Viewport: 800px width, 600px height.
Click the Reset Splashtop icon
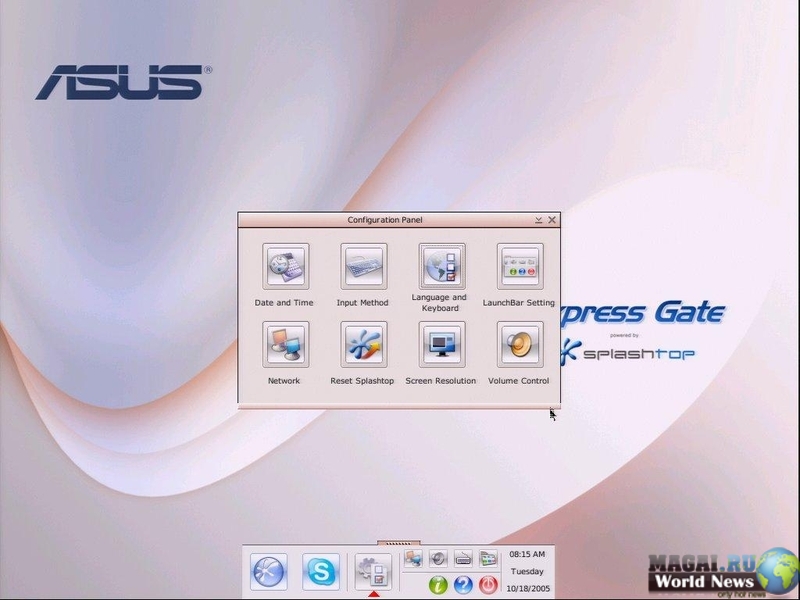click(x=364, y=344)
